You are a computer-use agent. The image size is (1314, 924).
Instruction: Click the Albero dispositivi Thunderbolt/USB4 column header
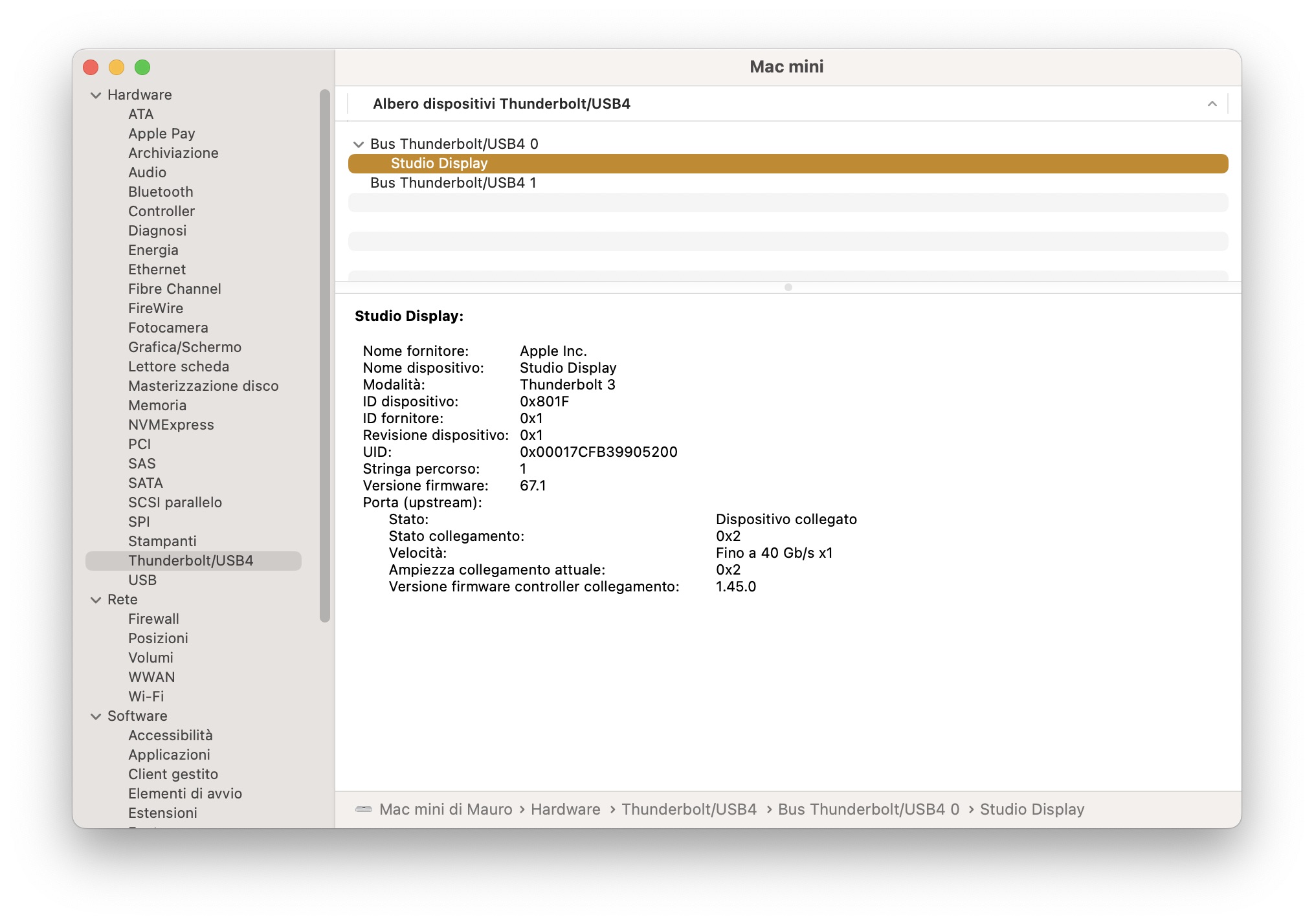click(x=502, y=104)
